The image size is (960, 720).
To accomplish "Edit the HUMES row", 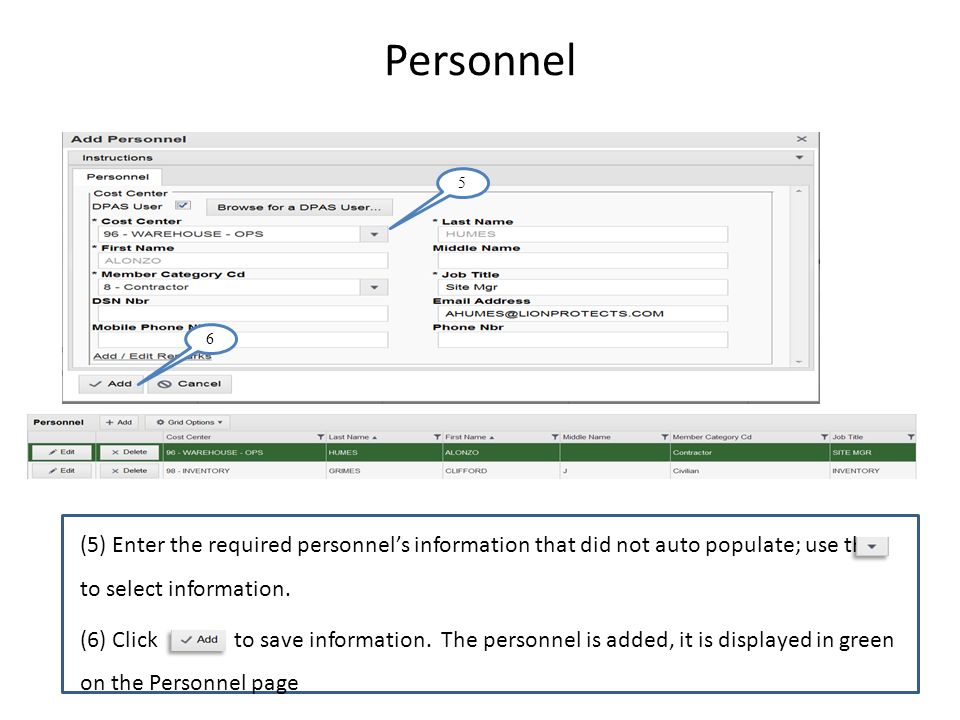I will 62,452.
